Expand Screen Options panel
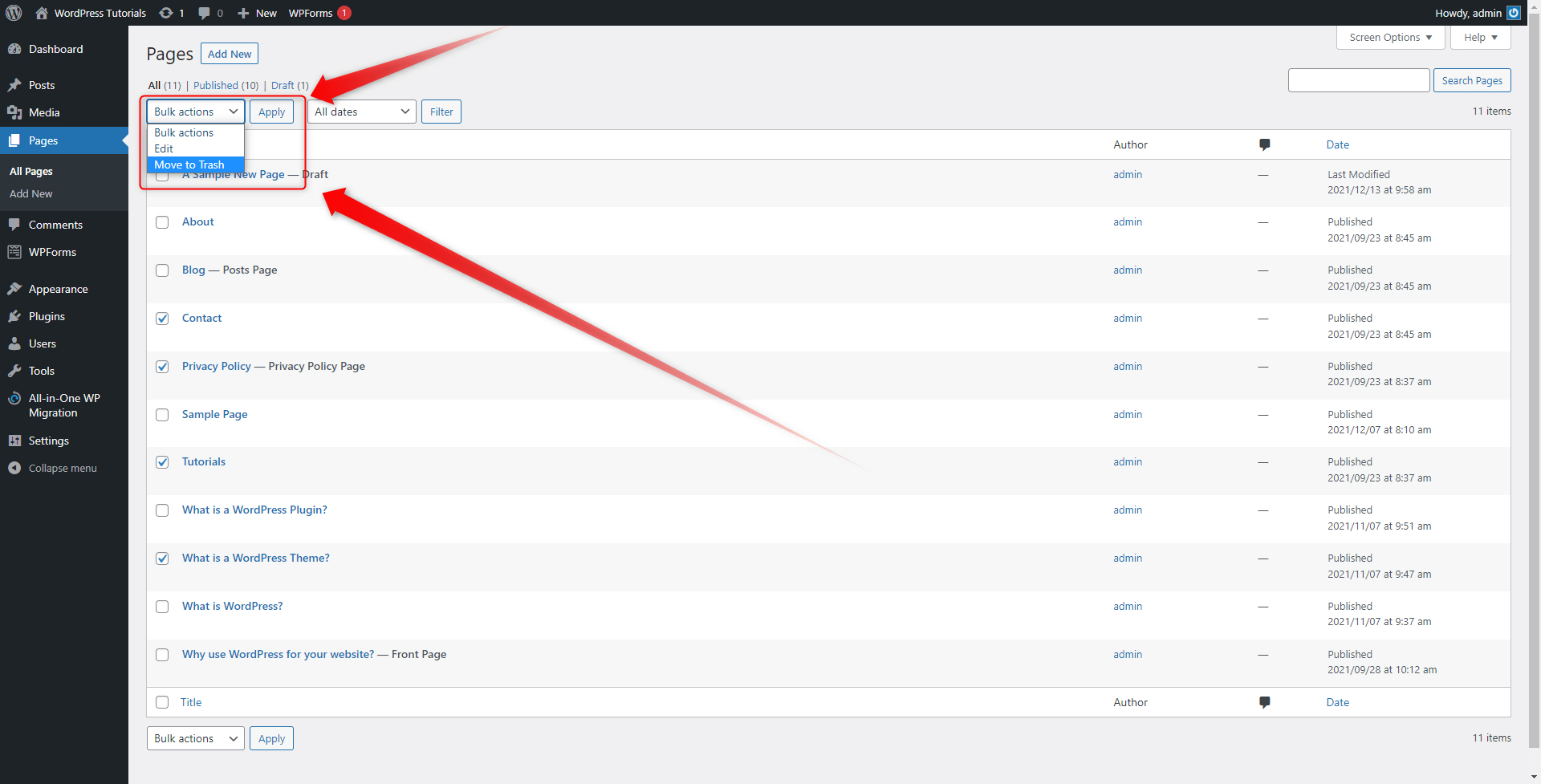 (1390, 38)
